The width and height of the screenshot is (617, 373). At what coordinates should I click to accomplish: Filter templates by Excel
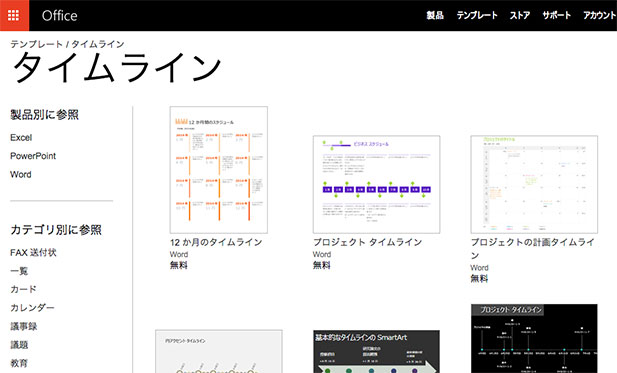(21, 138)
